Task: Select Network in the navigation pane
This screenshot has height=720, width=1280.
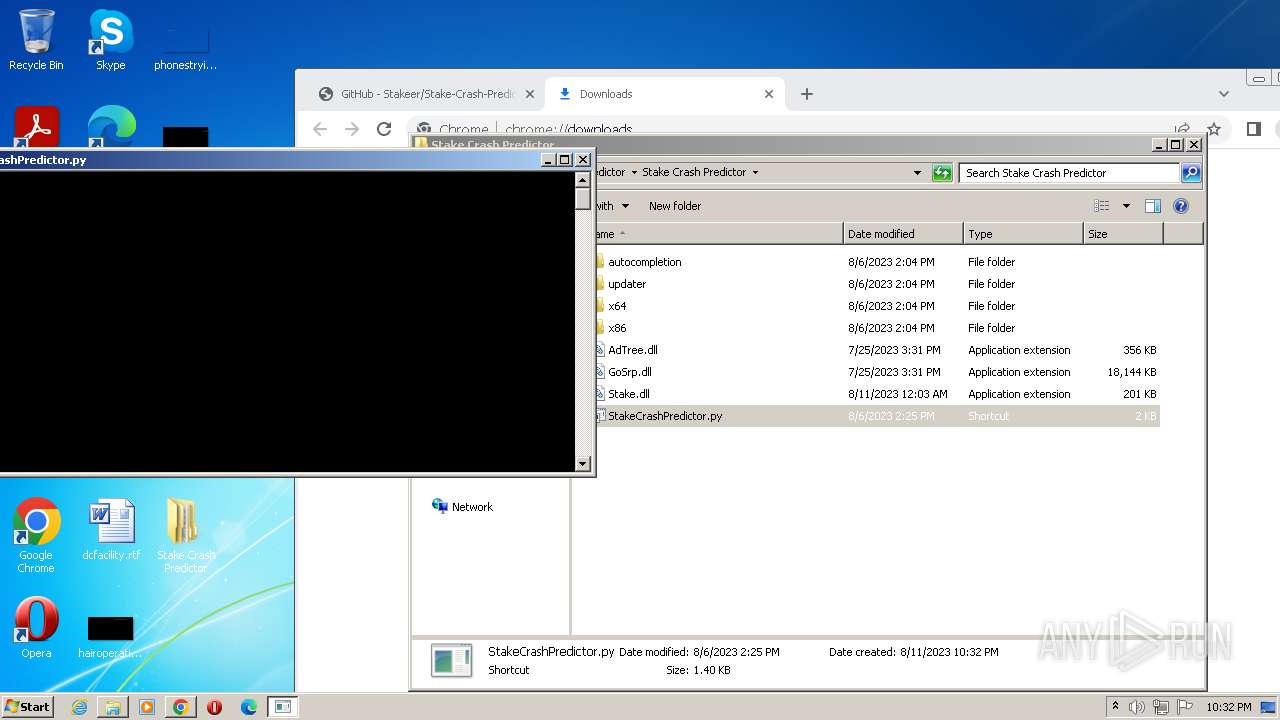Action: [x=463, y=507]
